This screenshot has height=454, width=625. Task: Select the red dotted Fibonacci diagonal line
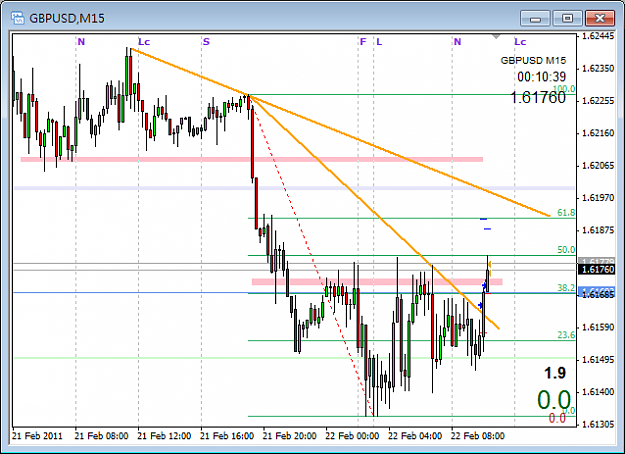click(x=311, y=253)
